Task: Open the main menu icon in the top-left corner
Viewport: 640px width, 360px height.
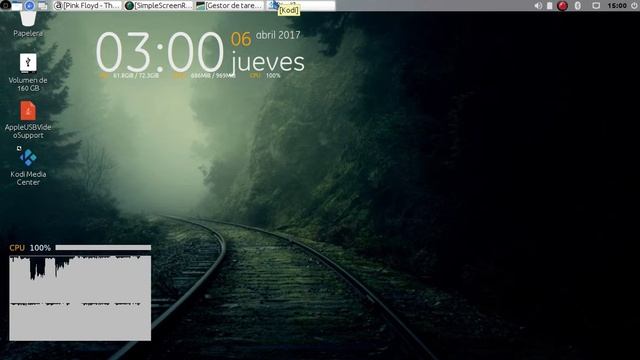Action: [5, 5]
